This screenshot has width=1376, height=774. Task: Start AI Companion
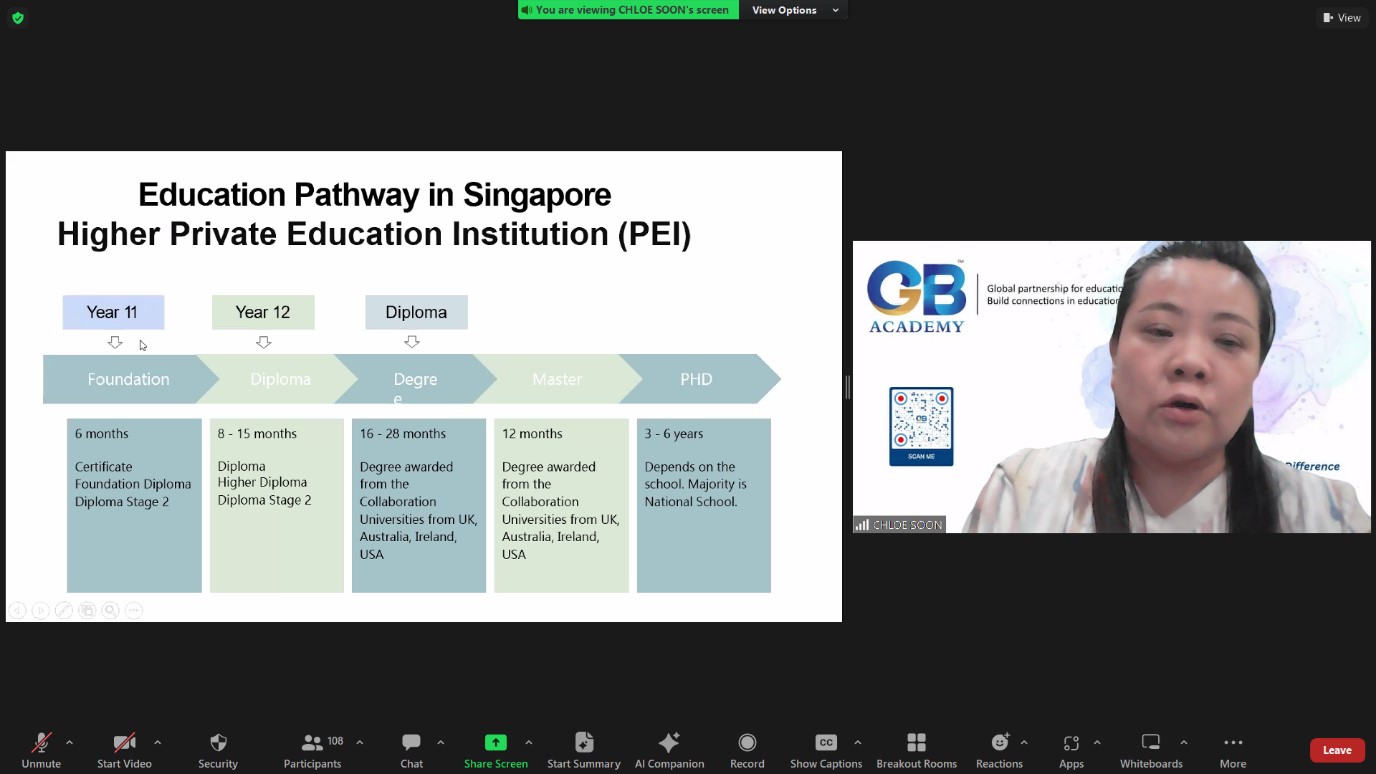[669, 743]
